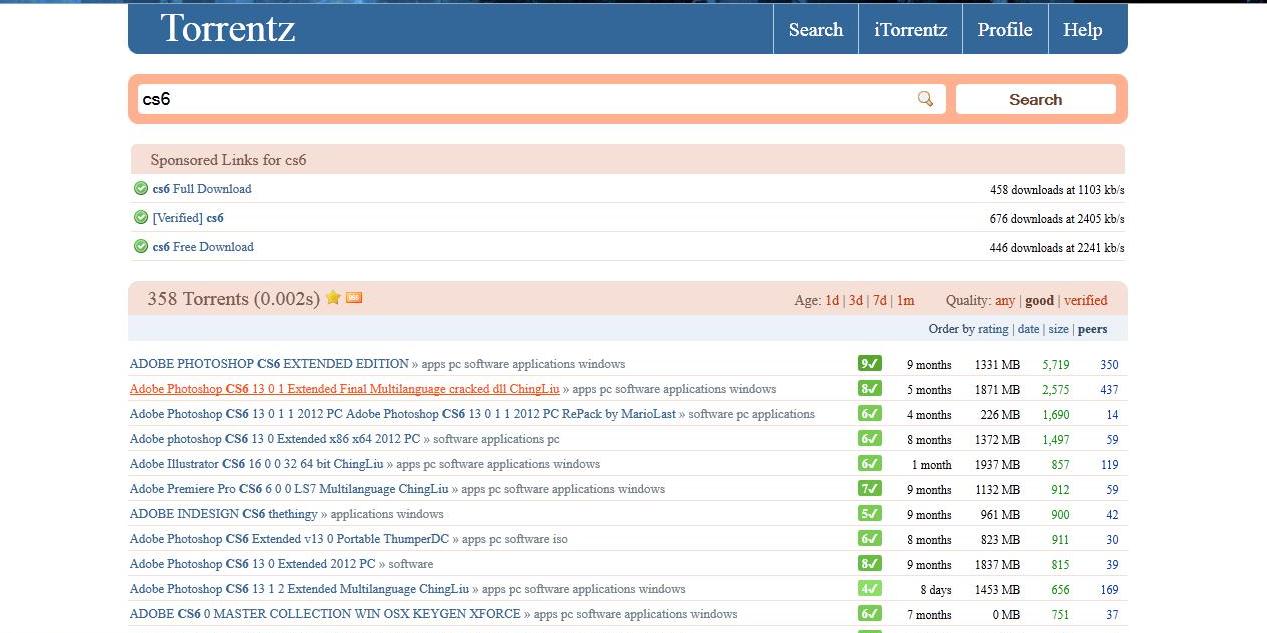Click rating badge for MASTER COLLECTION KEYGEN XFORCE

tap(869, 614)
